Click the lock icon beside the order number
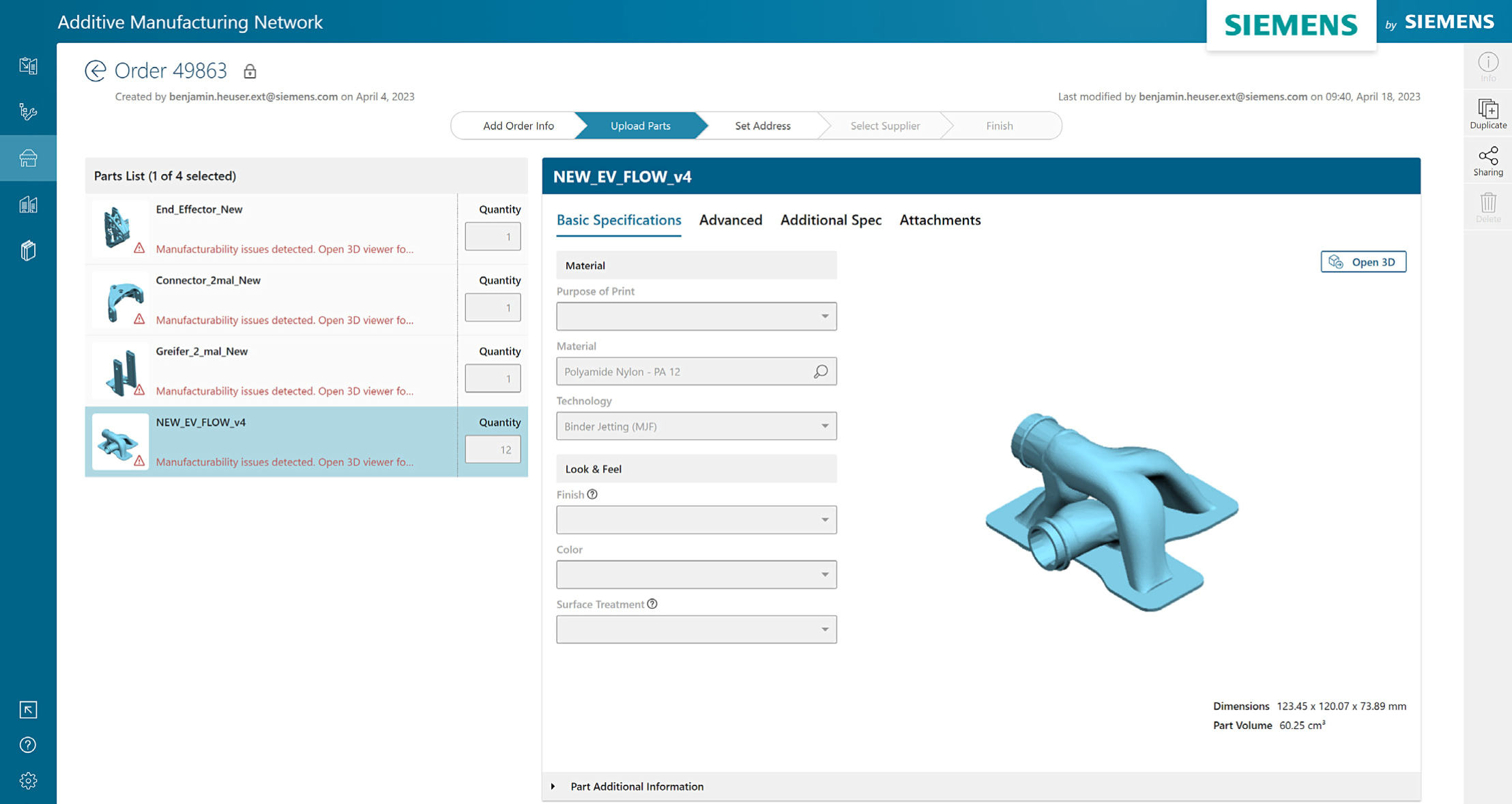 (250, 71)
